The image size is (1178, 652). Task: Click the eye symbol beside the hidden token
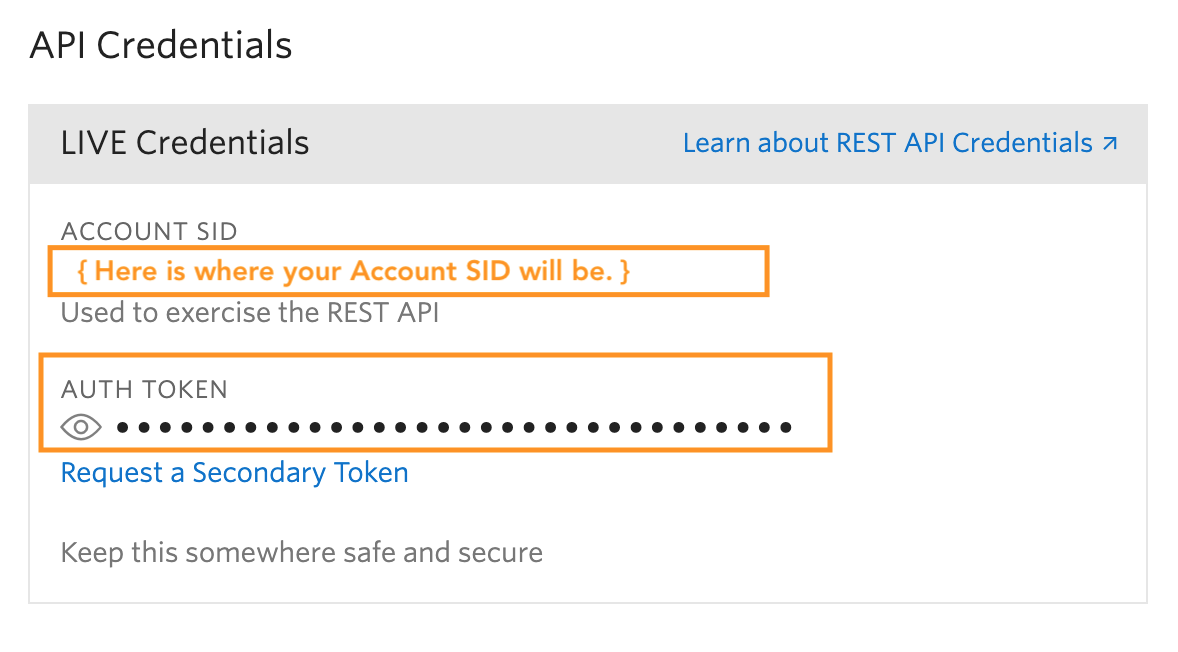click(x=84, y=427)
